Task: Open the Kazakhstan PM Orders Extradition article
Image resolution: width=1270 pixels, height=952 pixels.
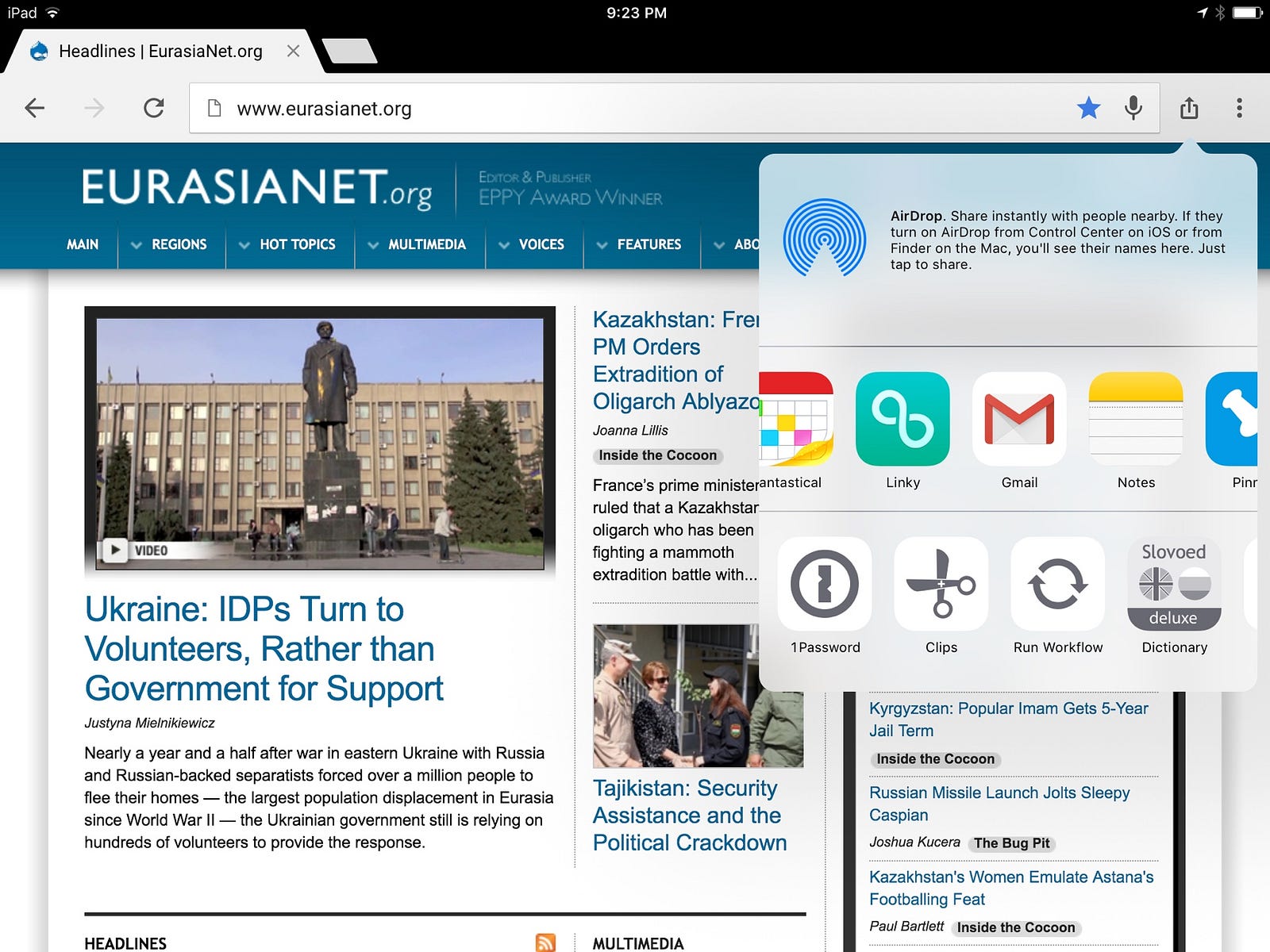Action: coord(676,360)
